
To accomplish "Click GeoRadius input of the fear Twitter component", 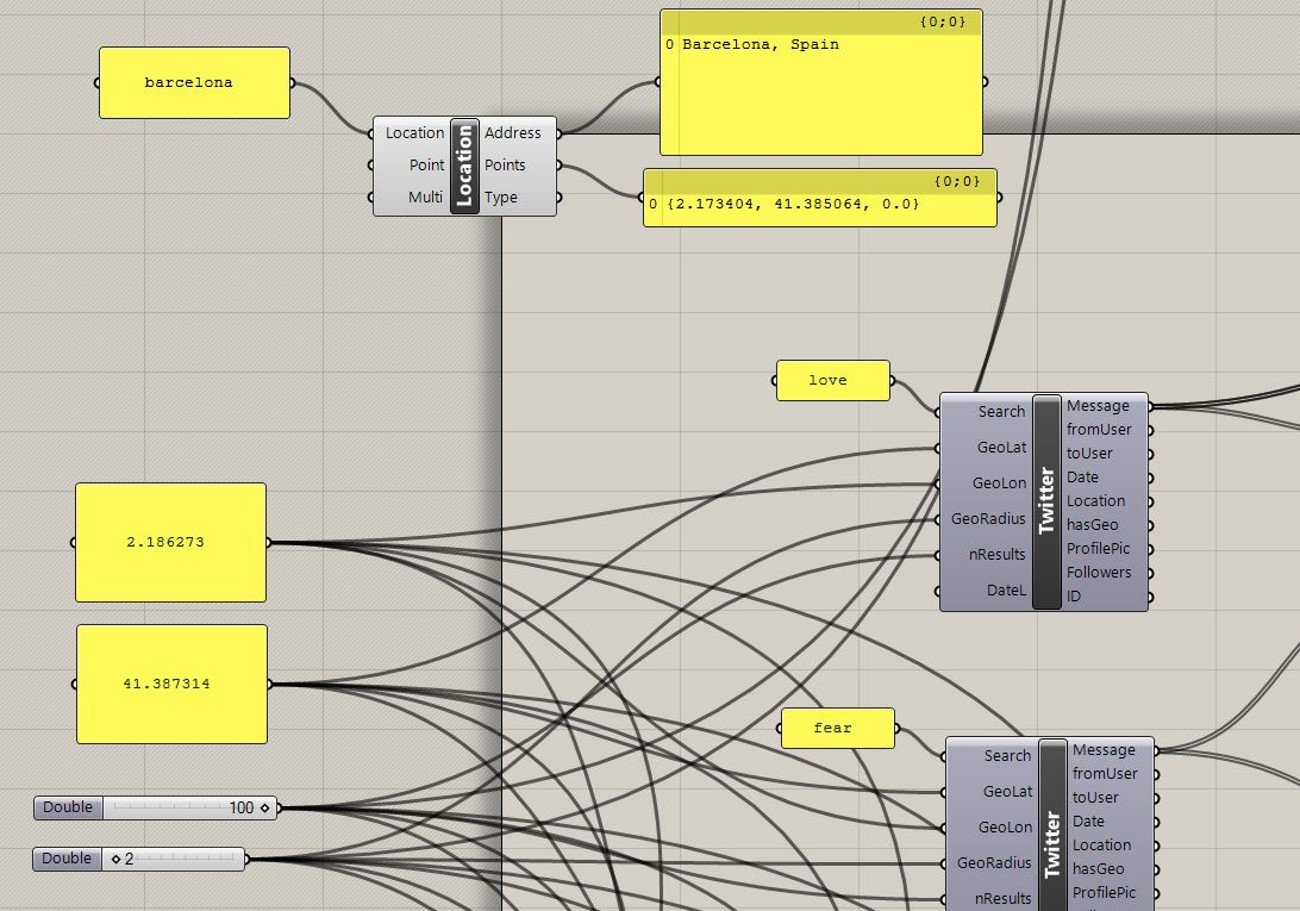I will tap(994, 864).
